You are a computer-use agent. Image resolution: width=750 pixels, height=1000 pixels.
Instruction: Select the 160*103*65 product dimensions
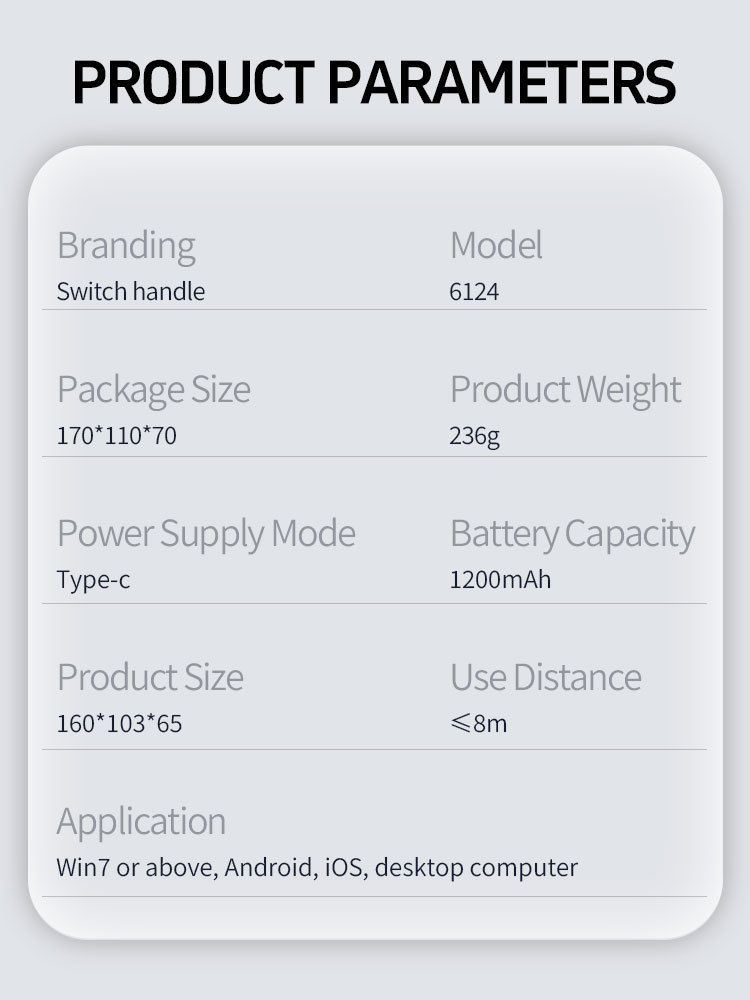119,724
